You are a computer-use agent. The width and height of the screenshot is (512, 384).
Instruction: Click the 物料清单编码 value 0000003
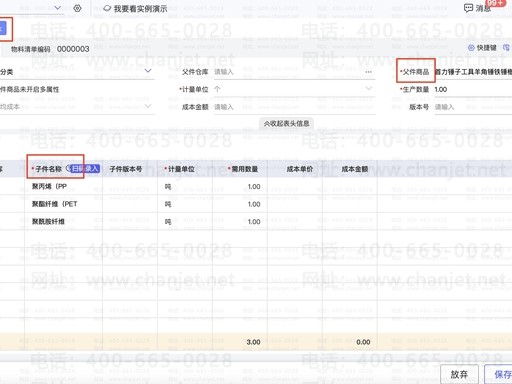(73, 49)
